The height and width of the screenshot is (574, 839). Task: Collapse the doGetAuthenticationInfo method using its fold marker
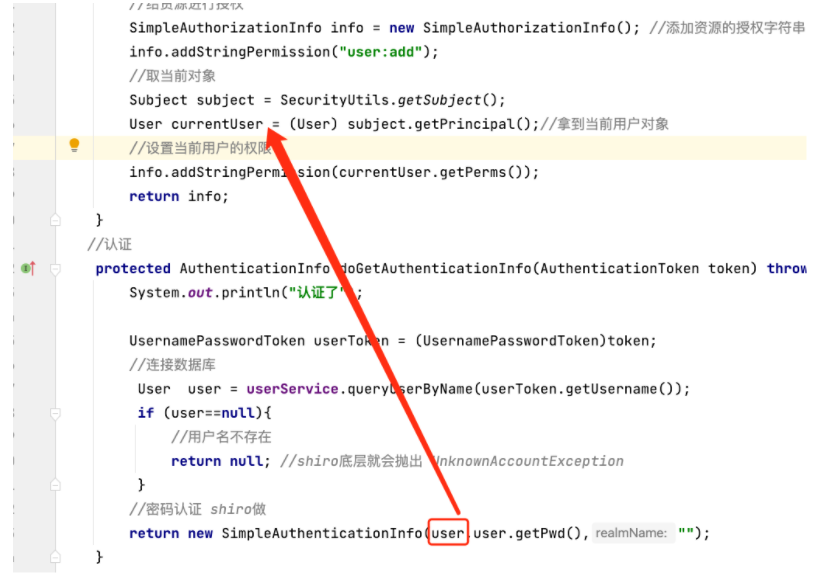tap(55, 269)
